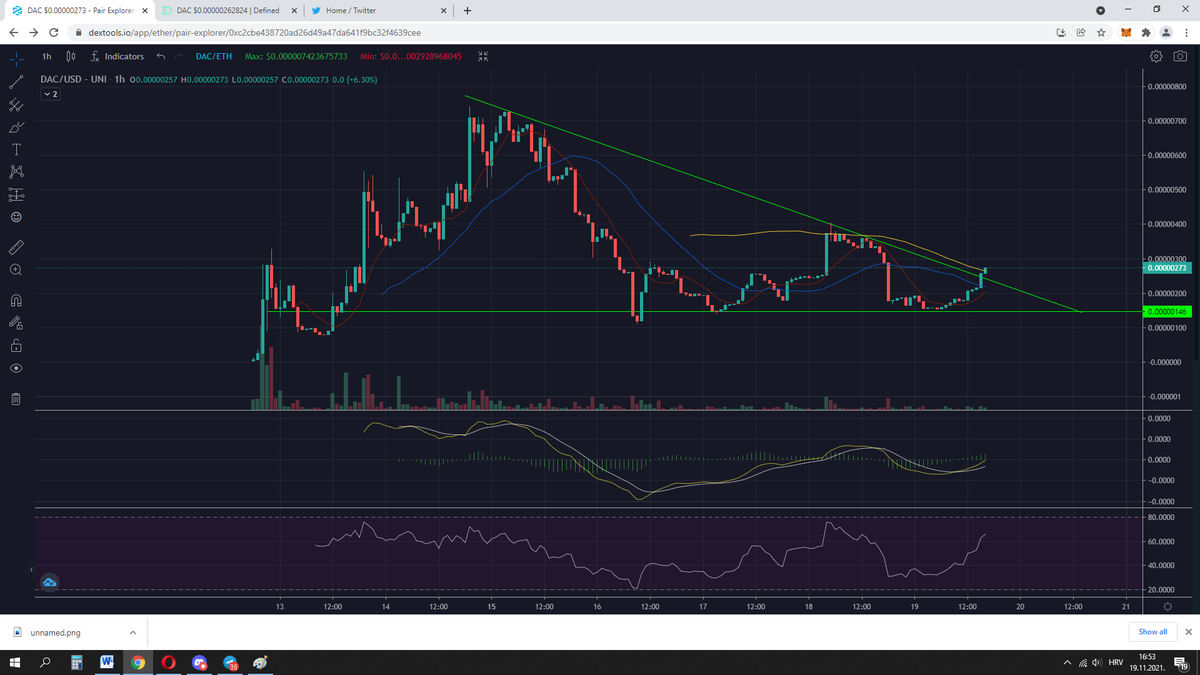The height and width of the screenshot is (675, 1200).
Task: Open Windows taskbar search
Action: [46, 663]
